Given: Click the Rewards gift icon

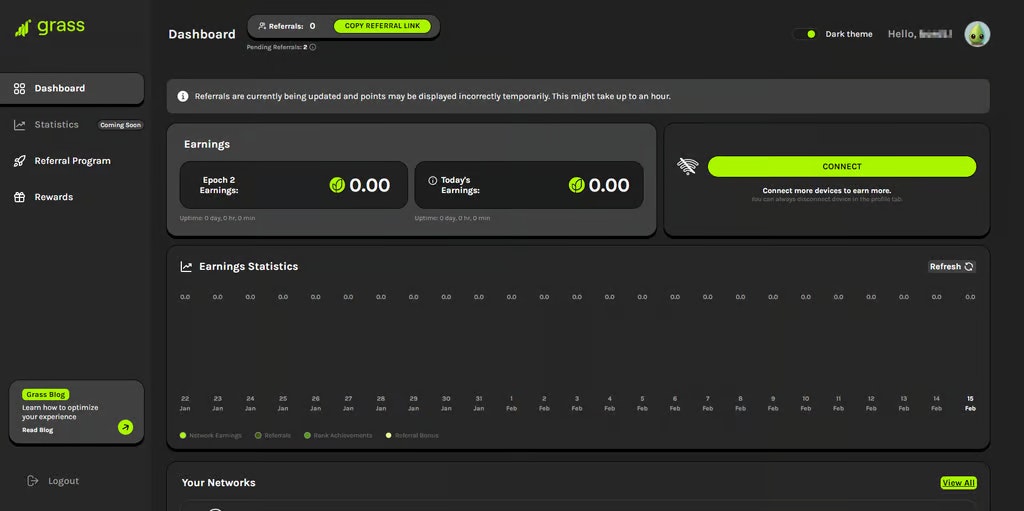Looking at the screenshot, I should point(20,197).
